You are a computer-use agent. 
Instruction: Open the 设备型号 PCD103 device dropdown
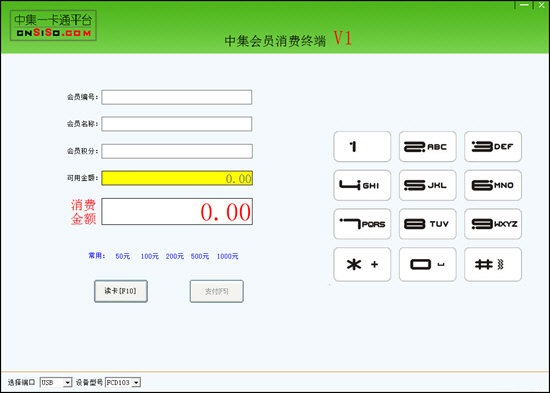[123, 382]
